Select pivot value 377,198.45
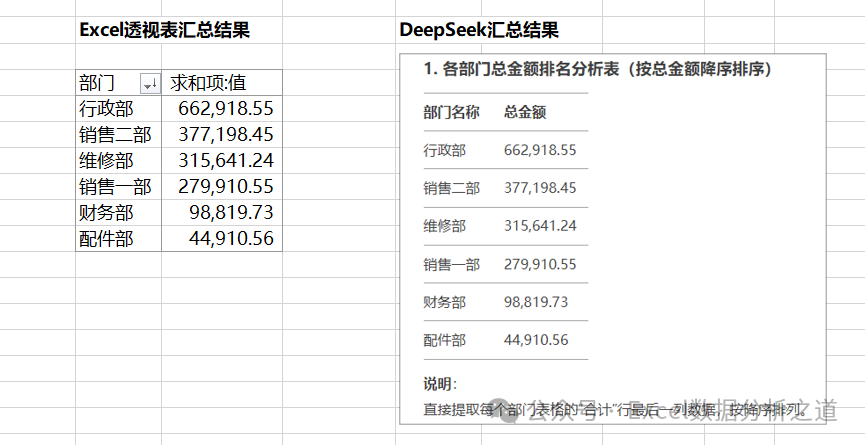 click(222, 134)
